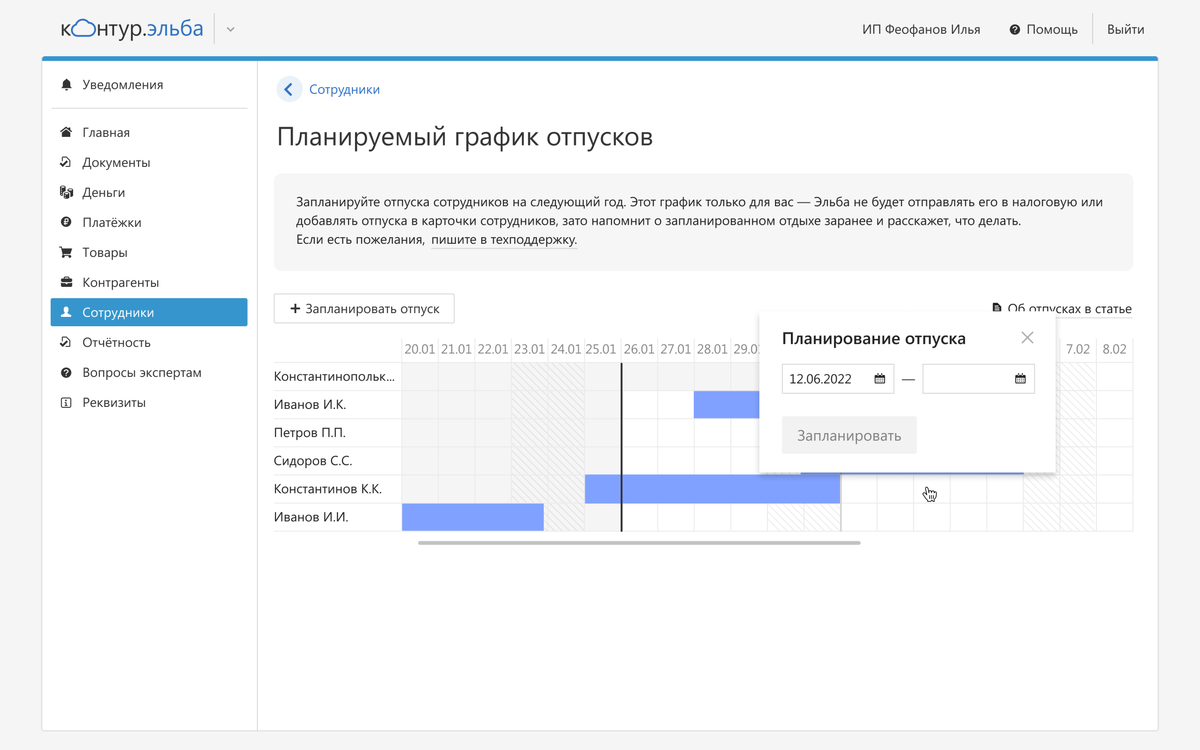The width and height of the screenshot is (1200, 750).
Task: Click the 26.01 date column header
Action: pyautogui.click(x=639, y=349)
